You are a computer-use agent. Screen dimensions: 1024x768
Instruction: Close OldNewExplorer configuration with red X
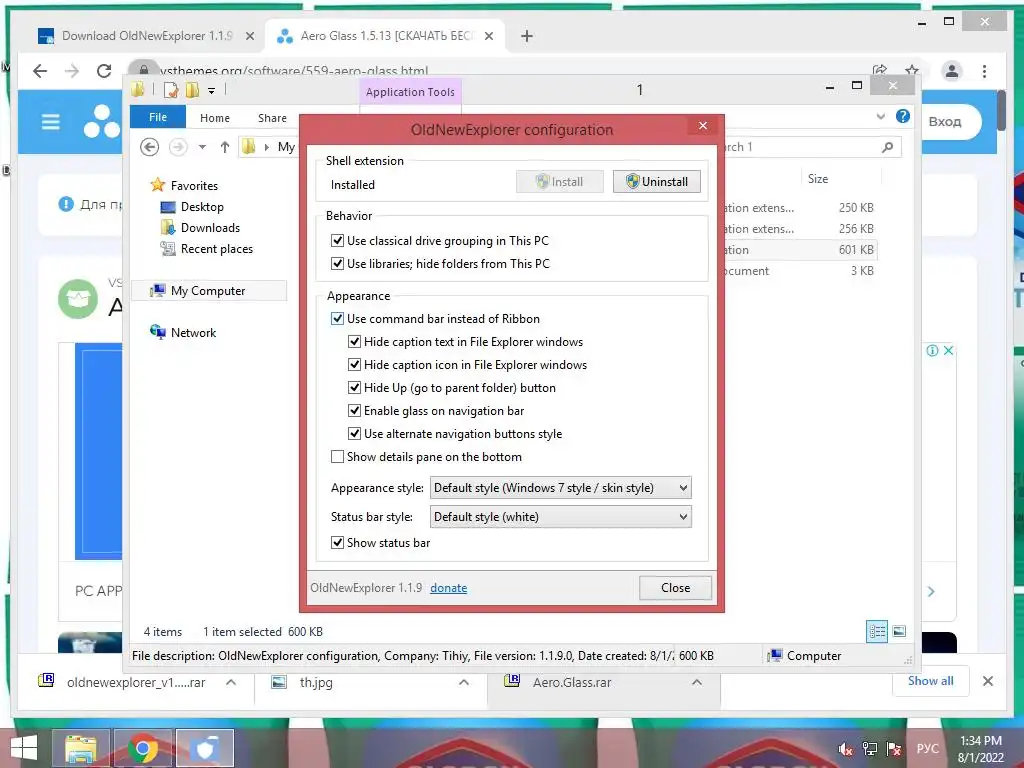click(x=703, y=125)
